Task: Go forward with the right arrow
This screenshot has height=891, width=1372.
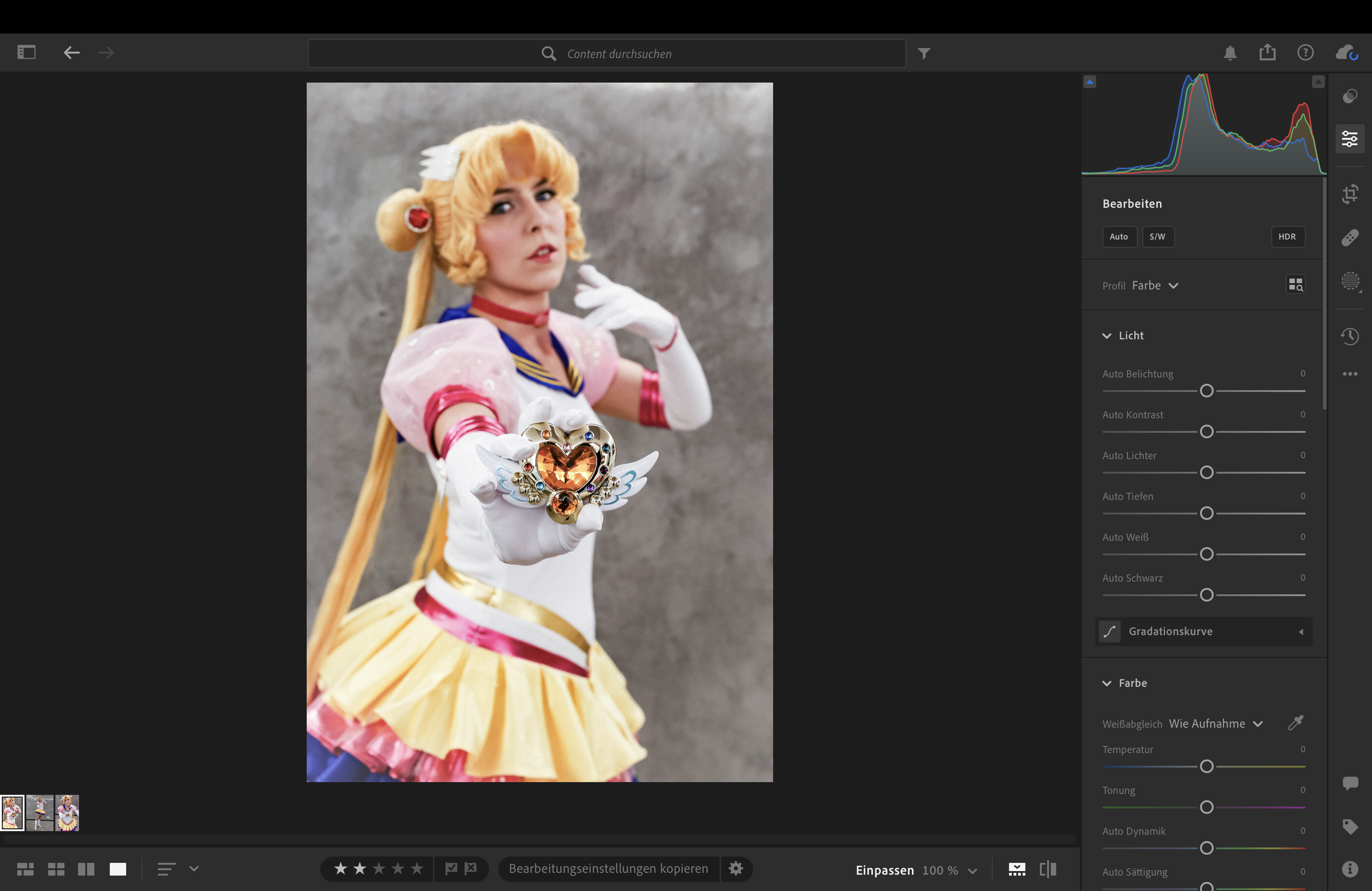Action: pos(106,53)
